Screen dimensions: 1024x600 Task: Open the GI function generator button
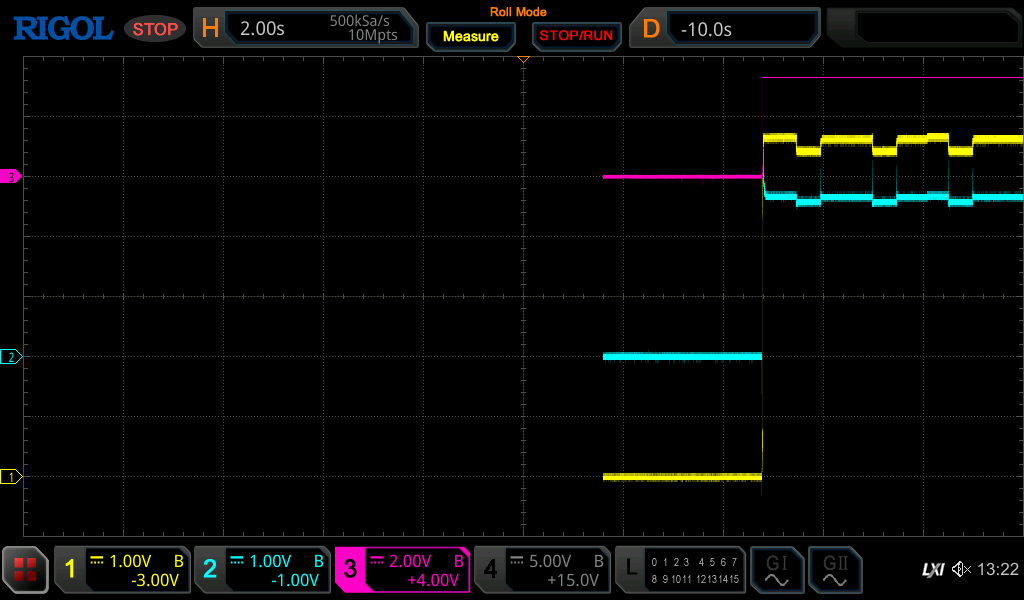point(776,570)
